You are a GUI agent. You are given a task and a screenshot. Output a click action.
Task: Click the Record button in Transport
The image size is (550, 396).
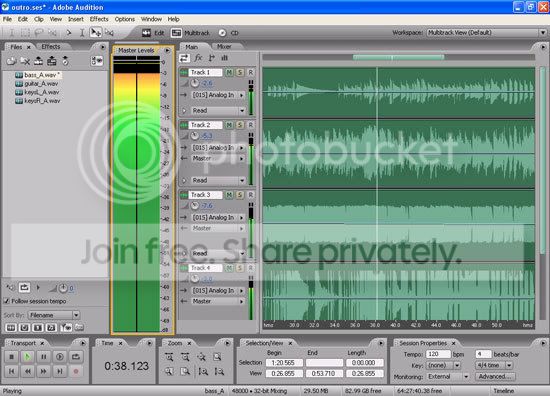tap(76, 371)
